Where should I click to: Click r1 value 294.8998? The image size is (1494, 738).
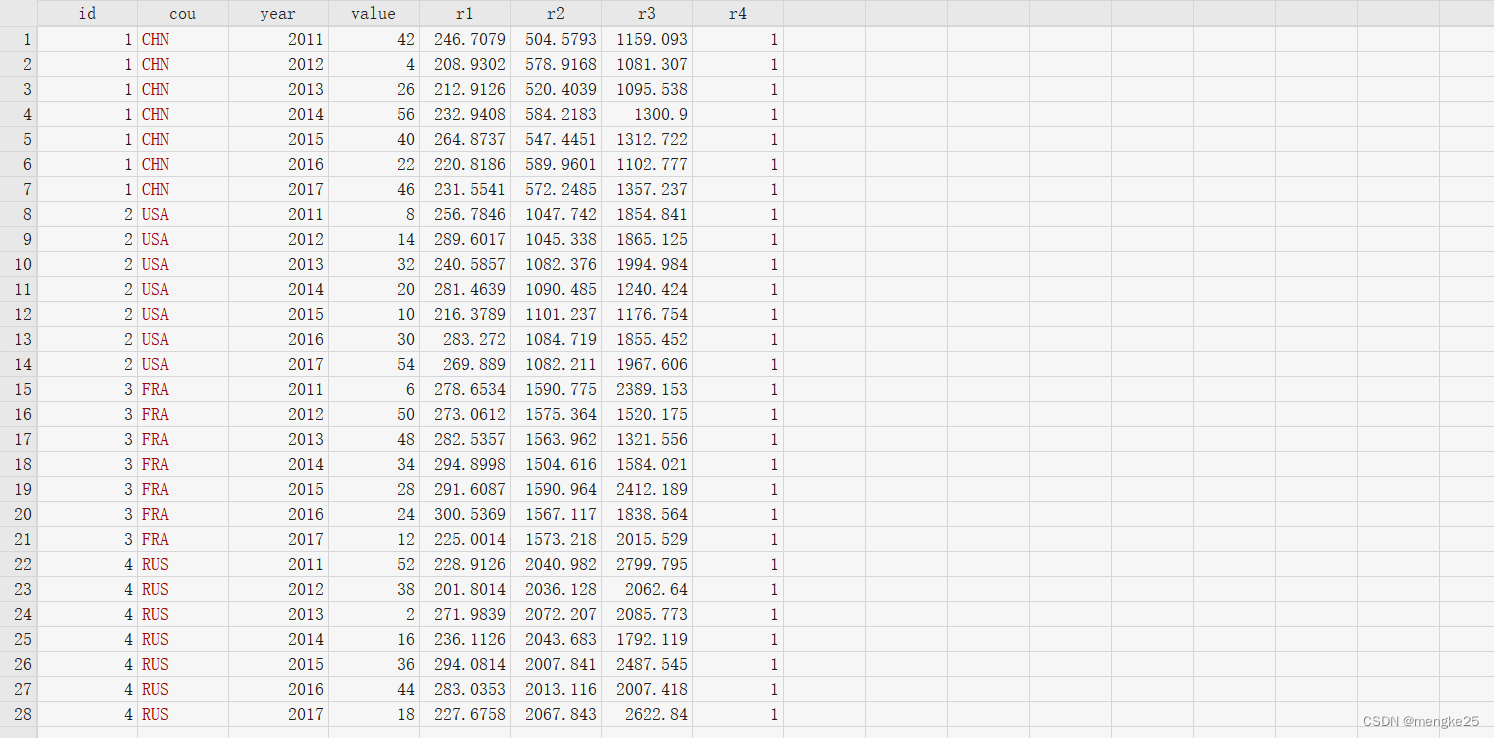click(x=465, y=464)
